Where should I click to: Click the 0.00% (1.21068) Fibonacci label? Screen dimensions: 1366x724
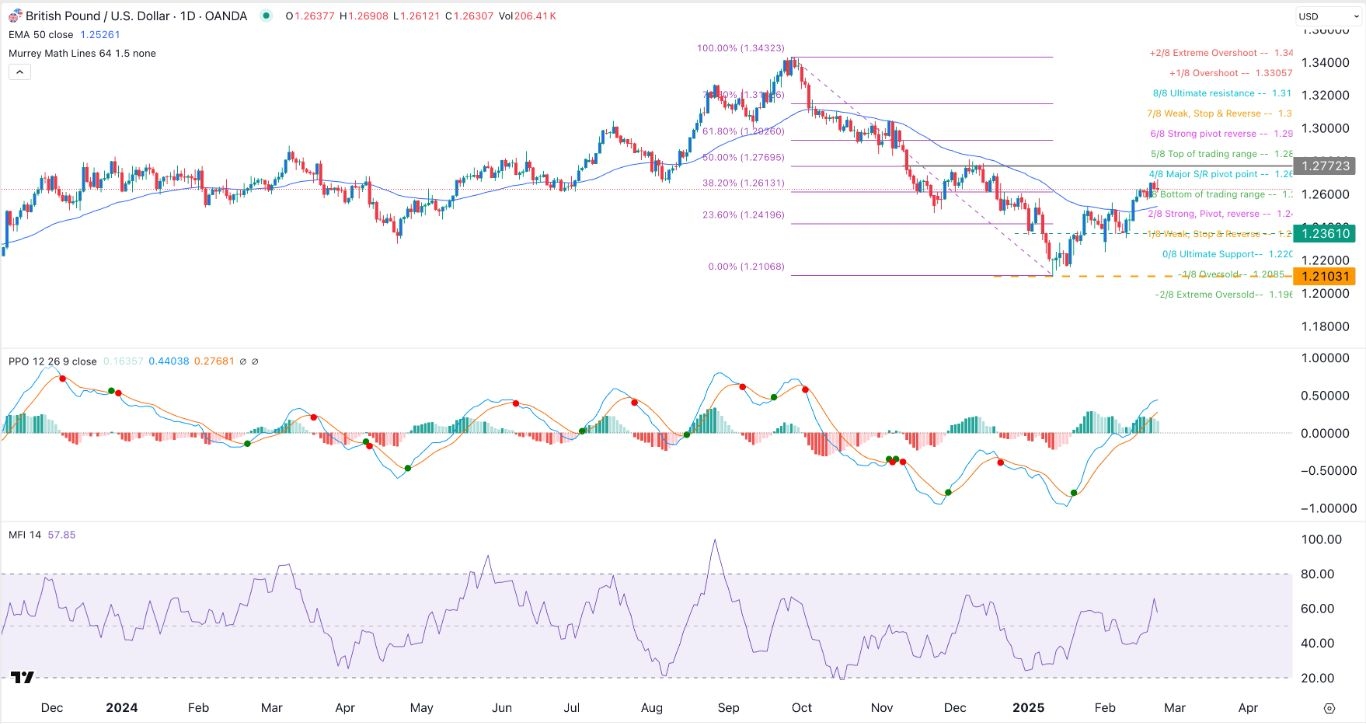point(748,267)
